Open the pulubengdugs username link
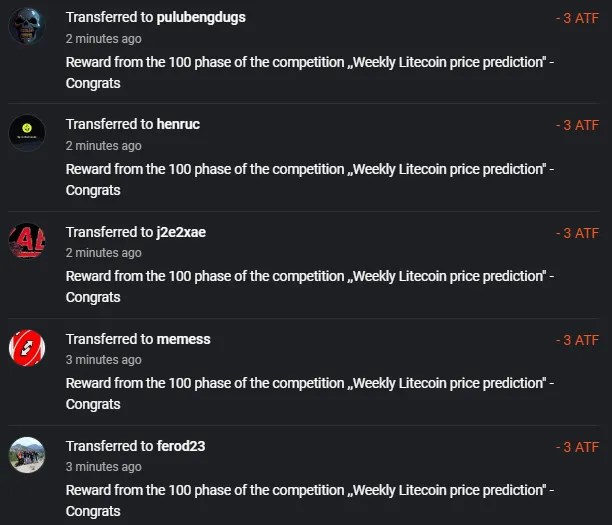The width and height of the screenshot is (612, 525). coord(201,18)
